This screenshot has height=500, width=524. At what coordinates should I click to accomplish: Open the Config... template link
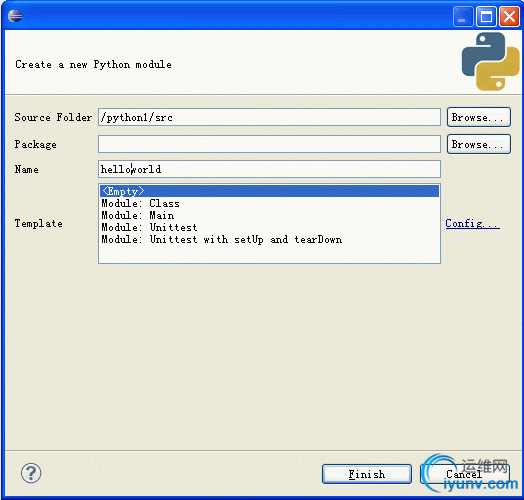pos(473,223)
